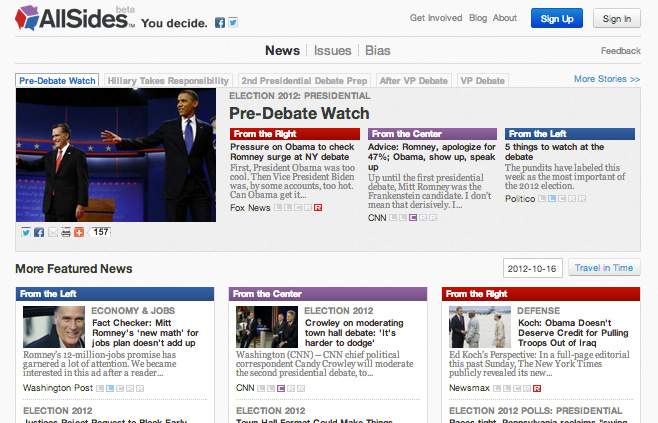Open the Pre-Debate Watch headline
The height and width of the screenshot is (423, 658).
click(x=299, y=113)
